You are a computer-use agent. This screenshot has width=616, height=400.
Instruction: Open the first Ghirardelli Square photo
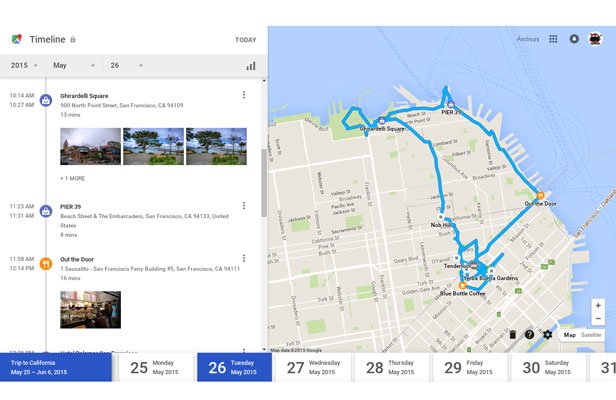tap(90, 146)
